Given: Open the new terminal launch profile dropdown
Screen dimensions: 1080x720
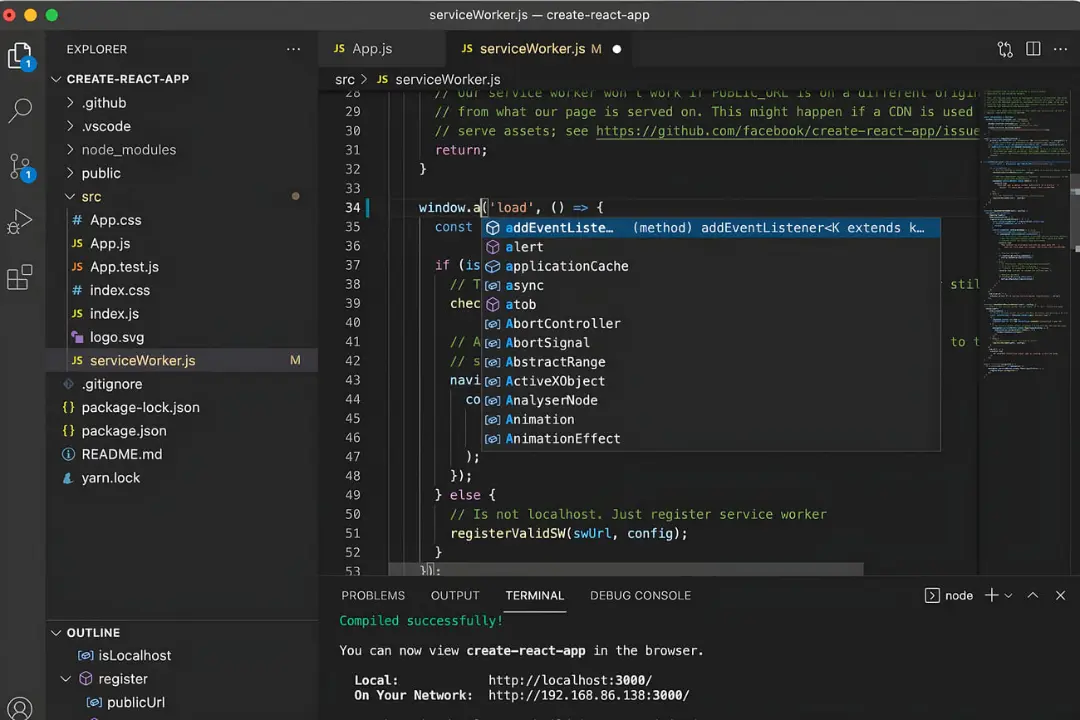Looking at the screenshot, I should (x=1008, y=596).
